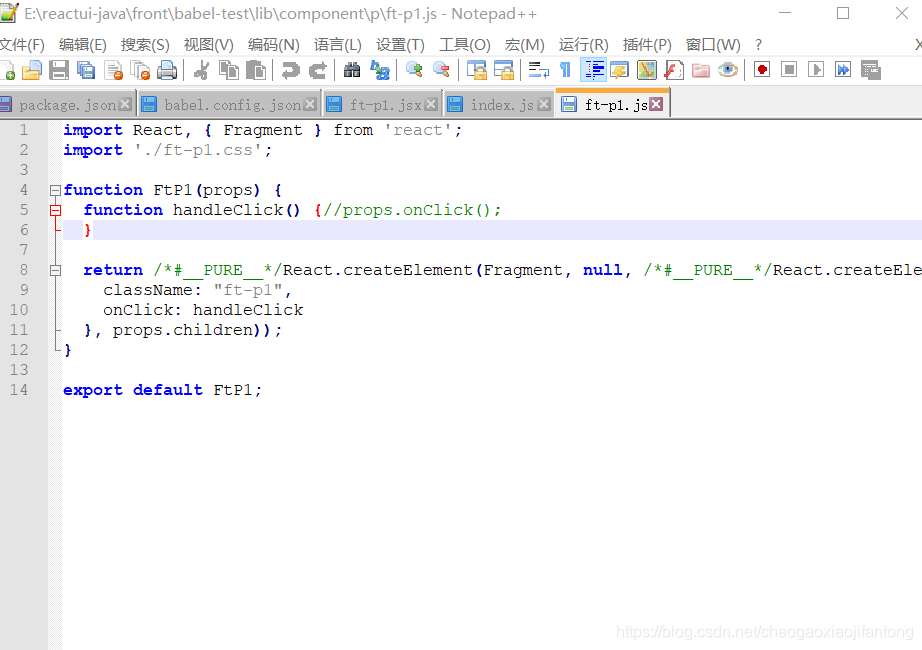Open the 宏(M) menu
The width and height of the screenshot is (922, 650).
pyautogui.click(x=525, y=45)
